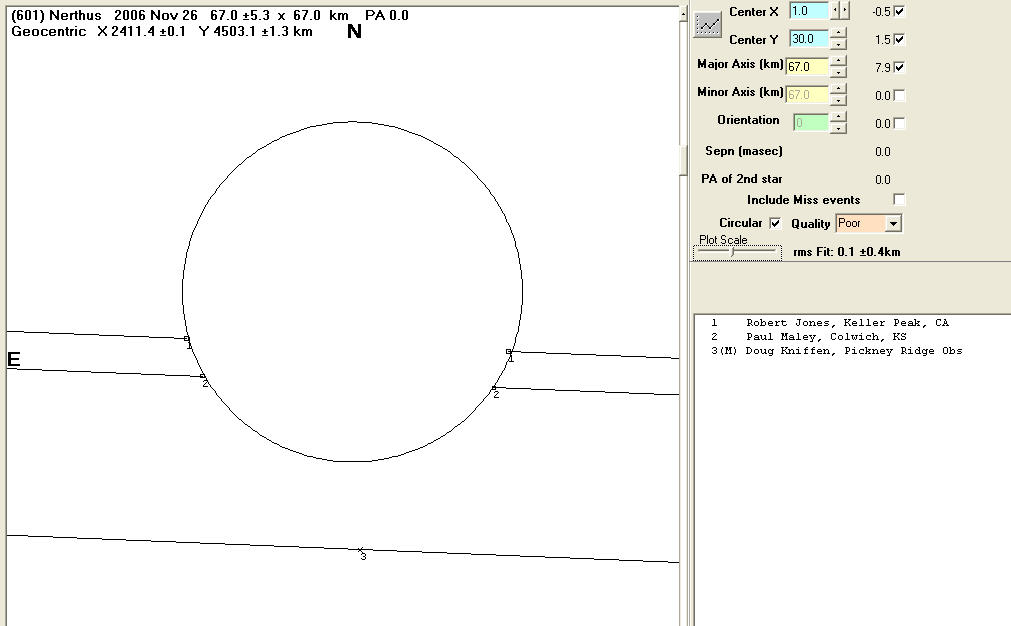1011x626 pixels.
Task: Click the Sepn (masec) label
Action: pos(743,151)
